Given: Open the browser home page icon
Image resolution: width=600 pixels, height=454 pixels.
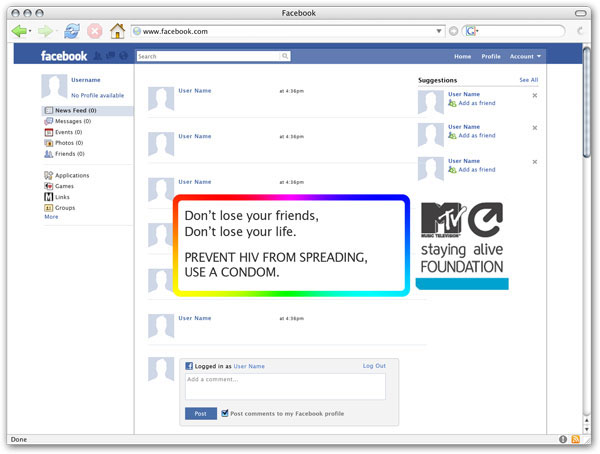Looking at the screenshot, I should tap(117, 31).
